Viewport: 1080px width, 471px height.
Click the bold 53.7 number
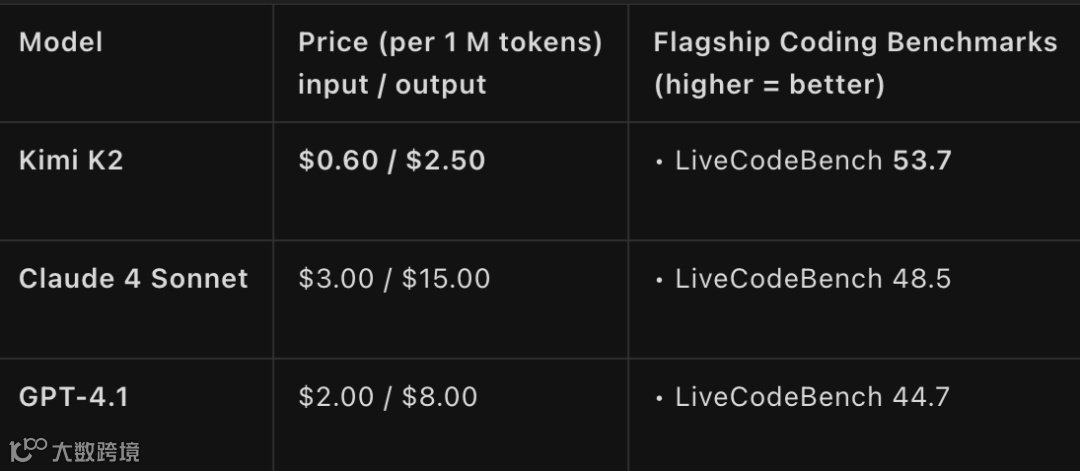tap(922, 160)
